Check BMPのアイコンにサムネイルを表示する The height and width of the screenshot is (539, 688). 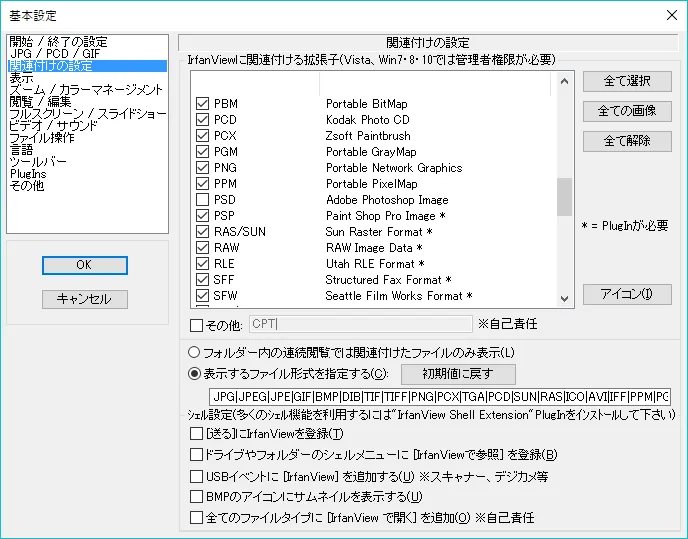(x=196, y=496)
